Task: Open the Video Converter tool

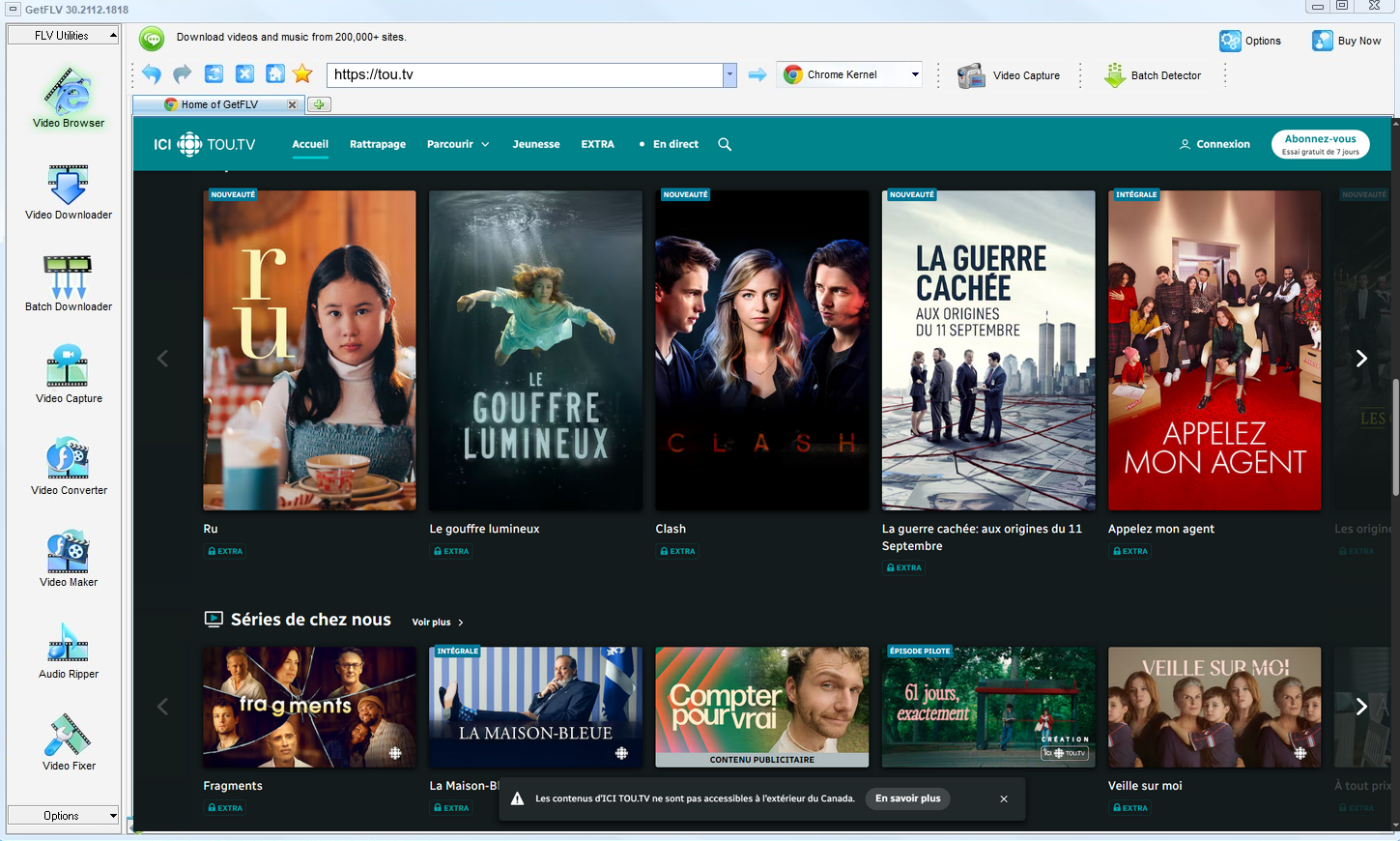Action: pyautogui.click(x=69, y=467)
